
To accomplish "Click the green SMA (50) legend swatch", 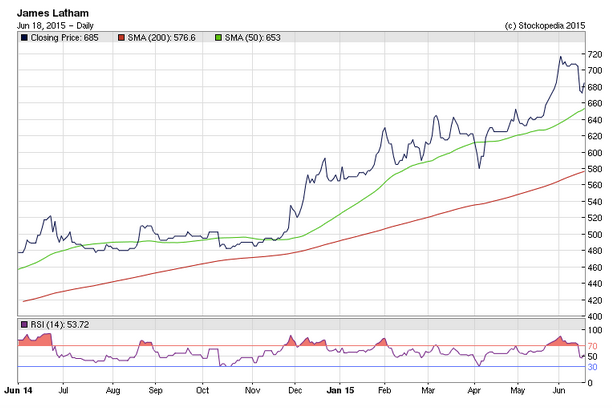I will tap(218, 38).
